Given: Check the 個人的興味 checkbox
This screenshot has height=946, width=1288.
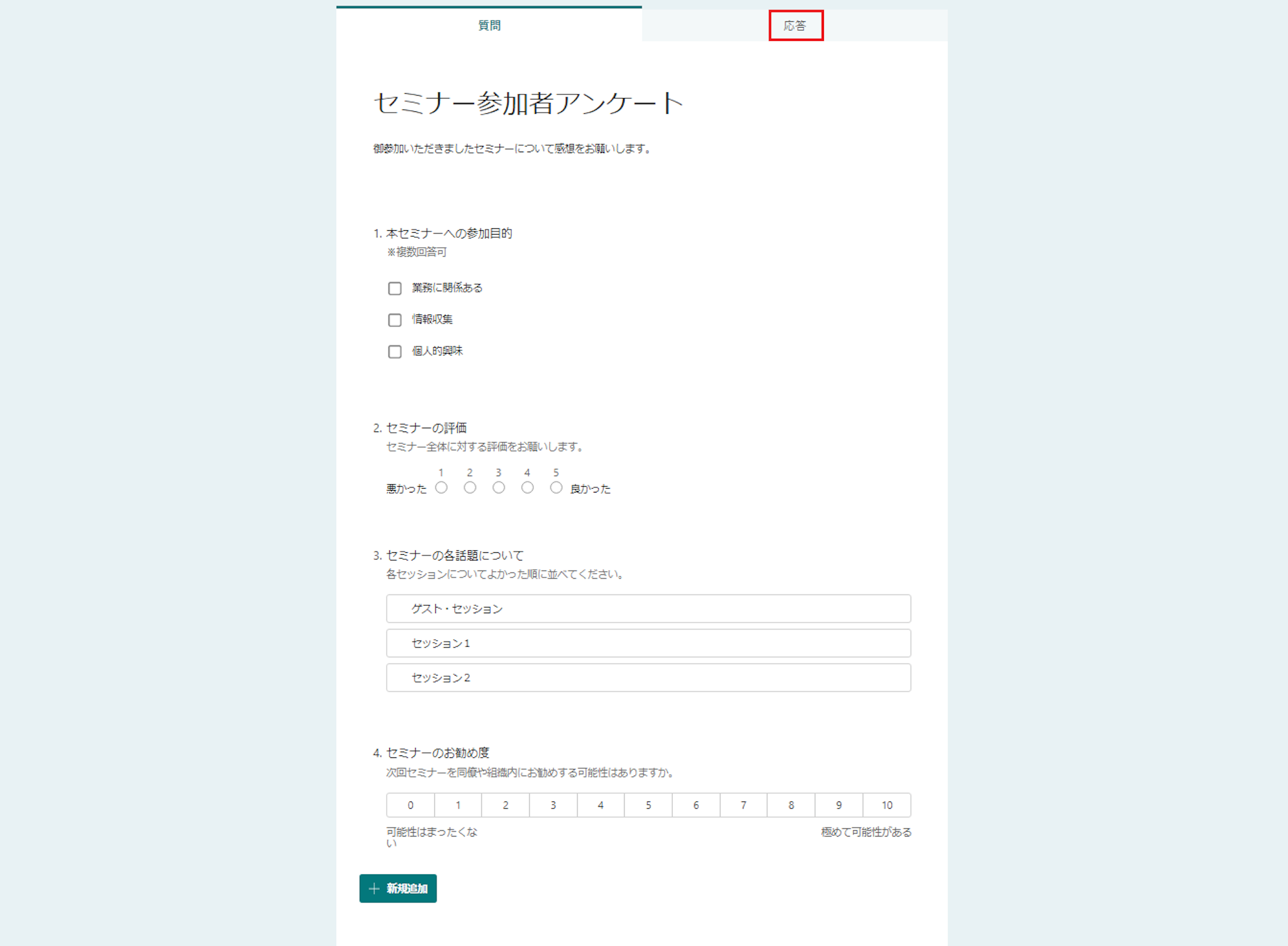Looking at the screenshot, I should [x=394, y=351].
